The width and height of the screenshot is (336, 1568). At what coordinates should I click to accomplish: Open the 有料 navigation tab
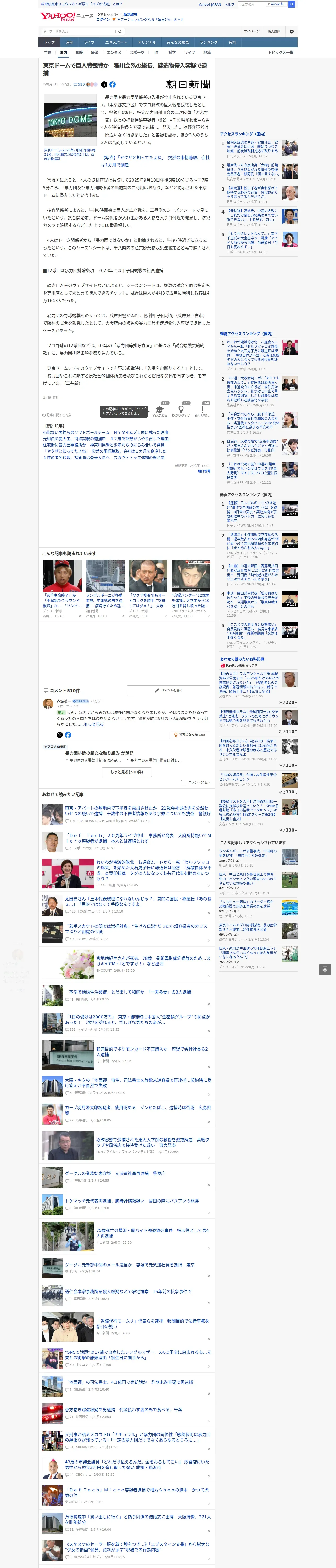232,43
